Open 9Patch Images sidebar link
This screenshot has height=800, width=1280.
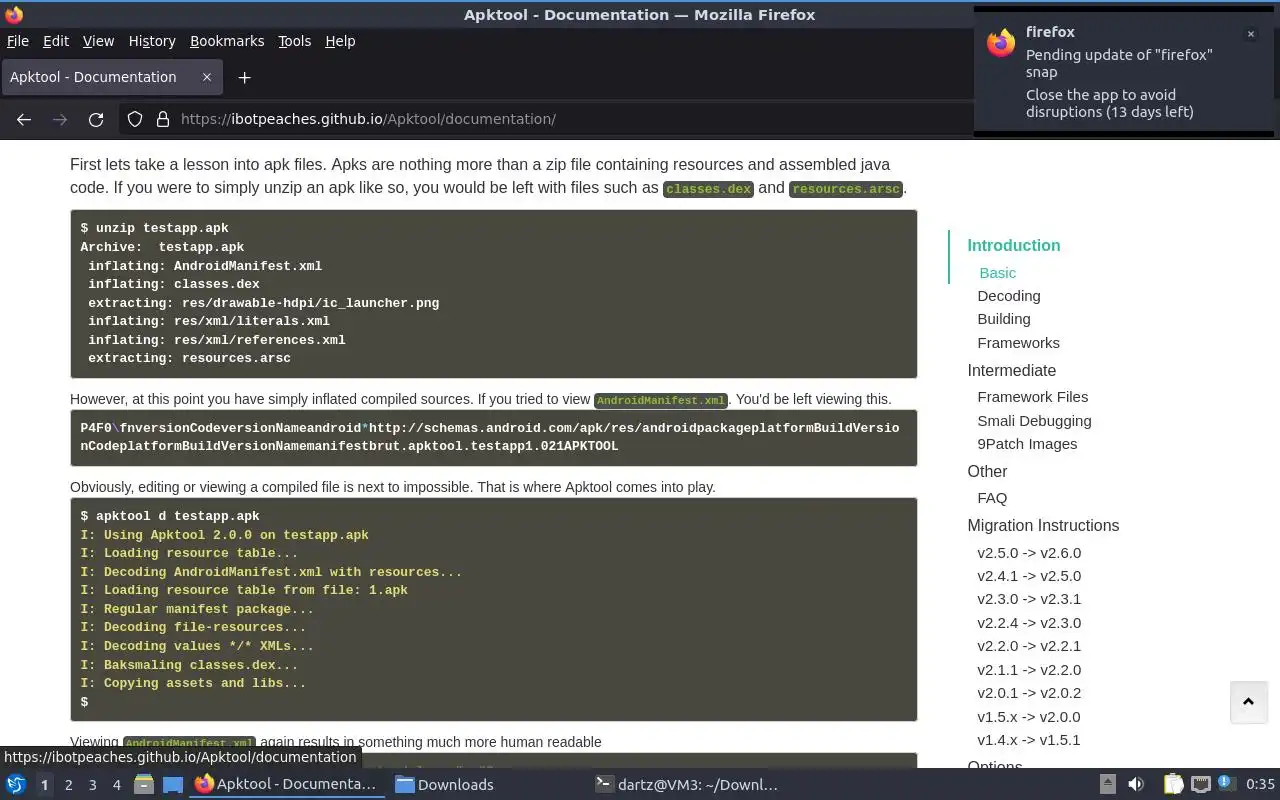1027,444
